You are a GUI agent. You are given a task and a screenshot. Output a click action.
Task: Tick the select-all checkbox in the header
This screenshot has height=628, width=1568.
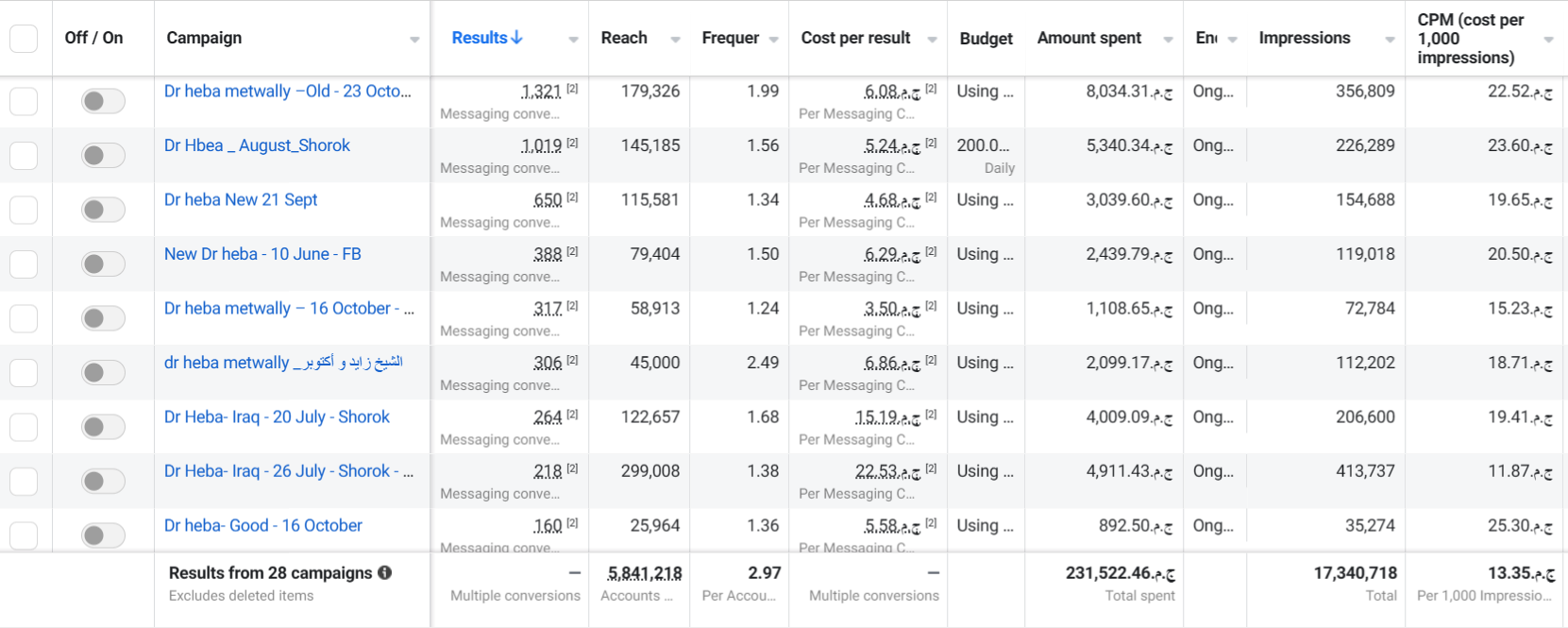(24, 39)
